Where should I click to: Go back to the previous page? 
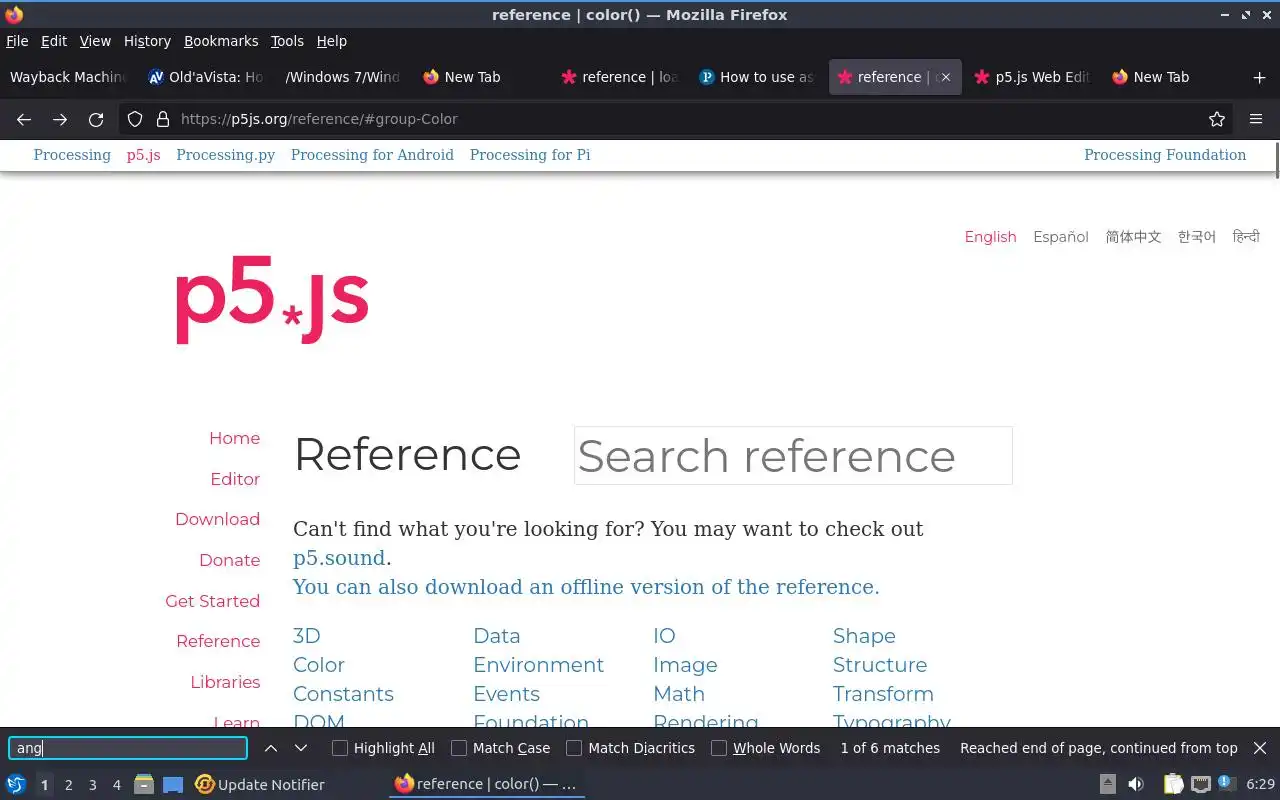click(24, 119)
